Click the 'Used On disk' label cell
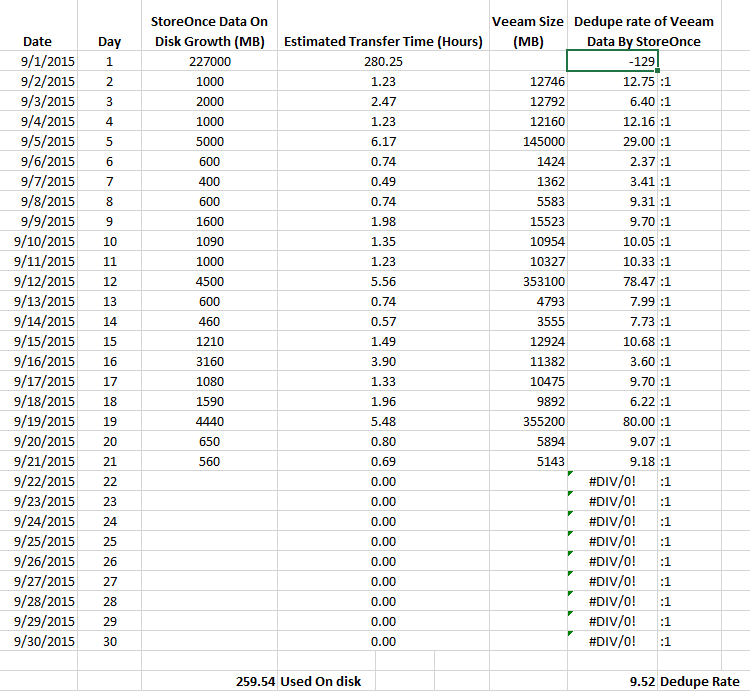 click(326, 681)
